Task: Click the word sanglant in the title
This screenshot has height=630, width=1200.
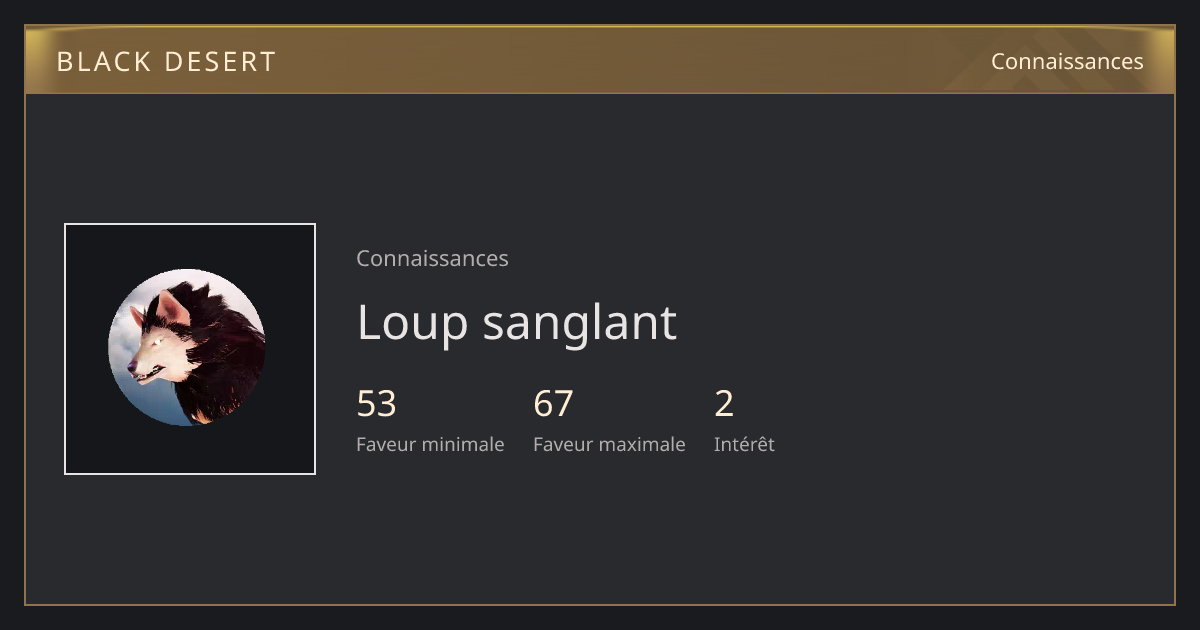Action: pos(580,324)
